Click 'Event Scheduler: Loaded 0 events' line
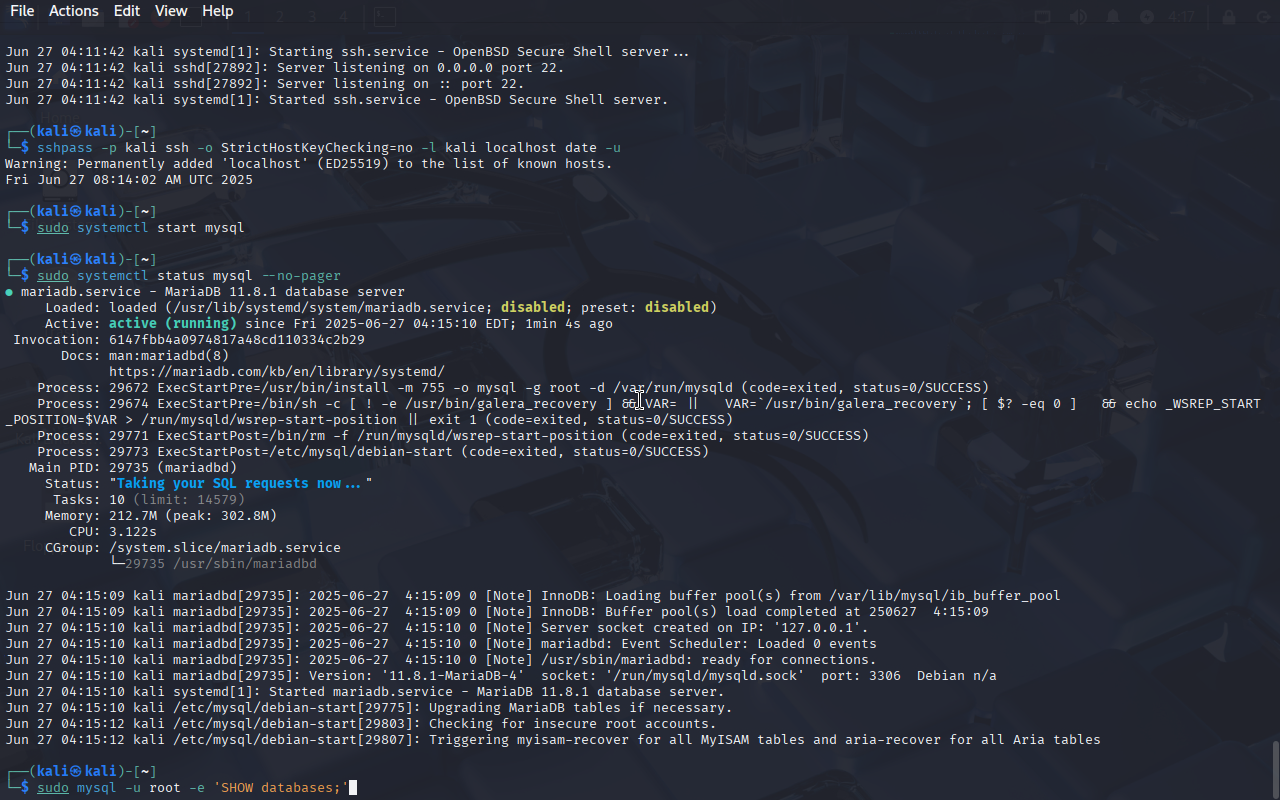The height and width of the screenshot is (800, 1280). (x=441, y=644)
